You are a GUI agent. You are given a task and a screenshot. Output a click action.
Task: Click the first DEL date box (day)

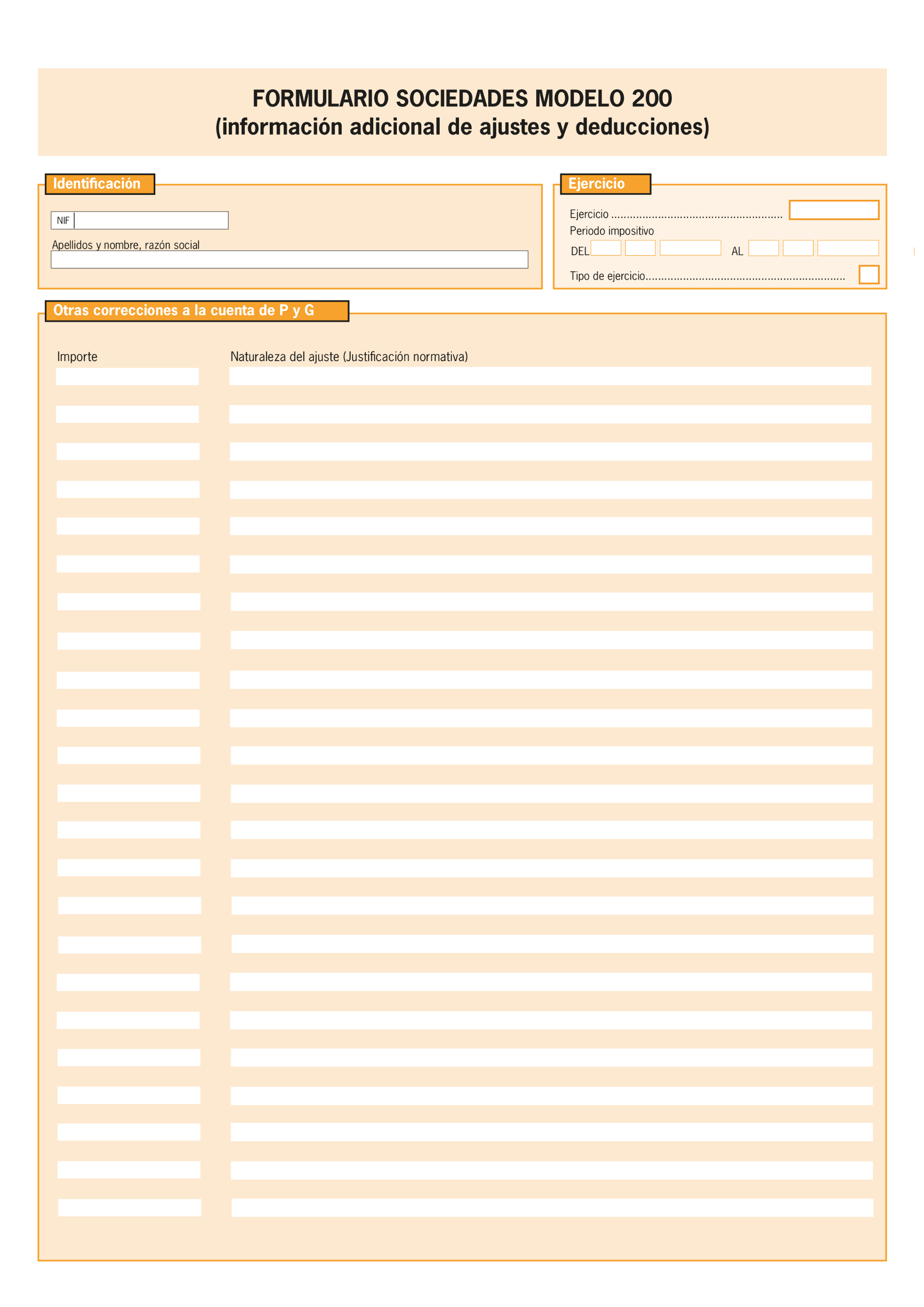tap(605, 248)
